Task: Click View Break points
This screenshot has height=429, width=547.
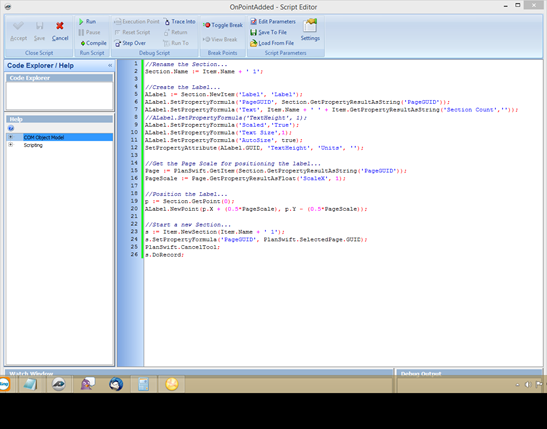Action: [220, 39]
